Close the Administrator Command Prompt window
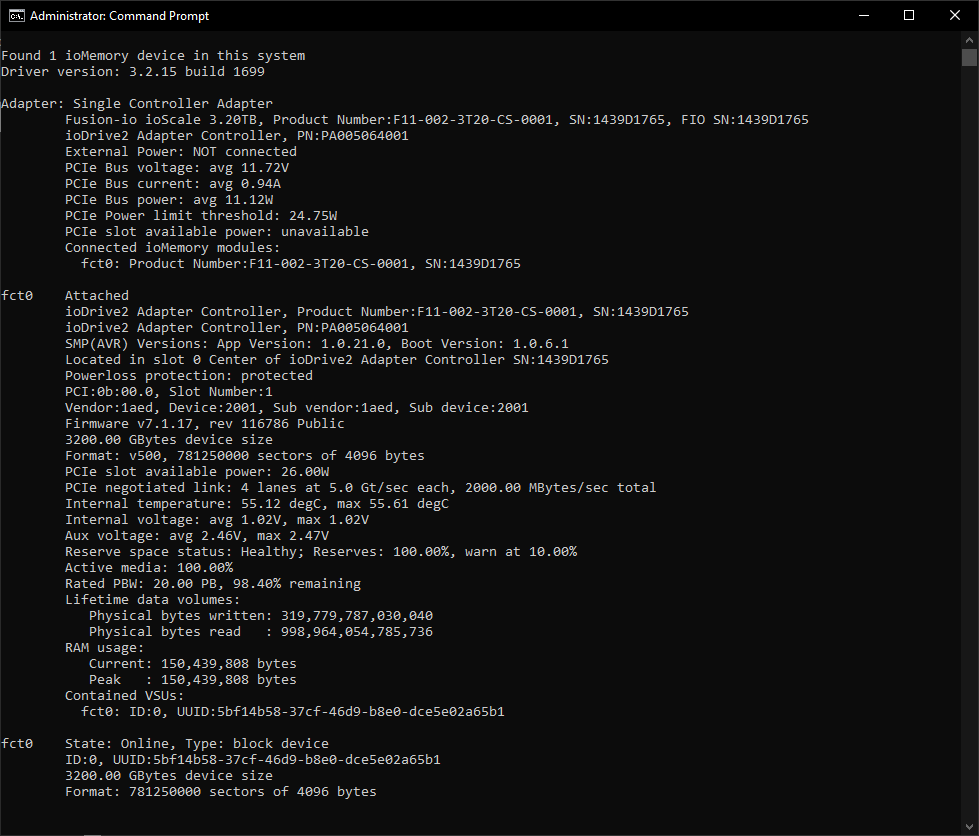 click(x=955, y=16)
